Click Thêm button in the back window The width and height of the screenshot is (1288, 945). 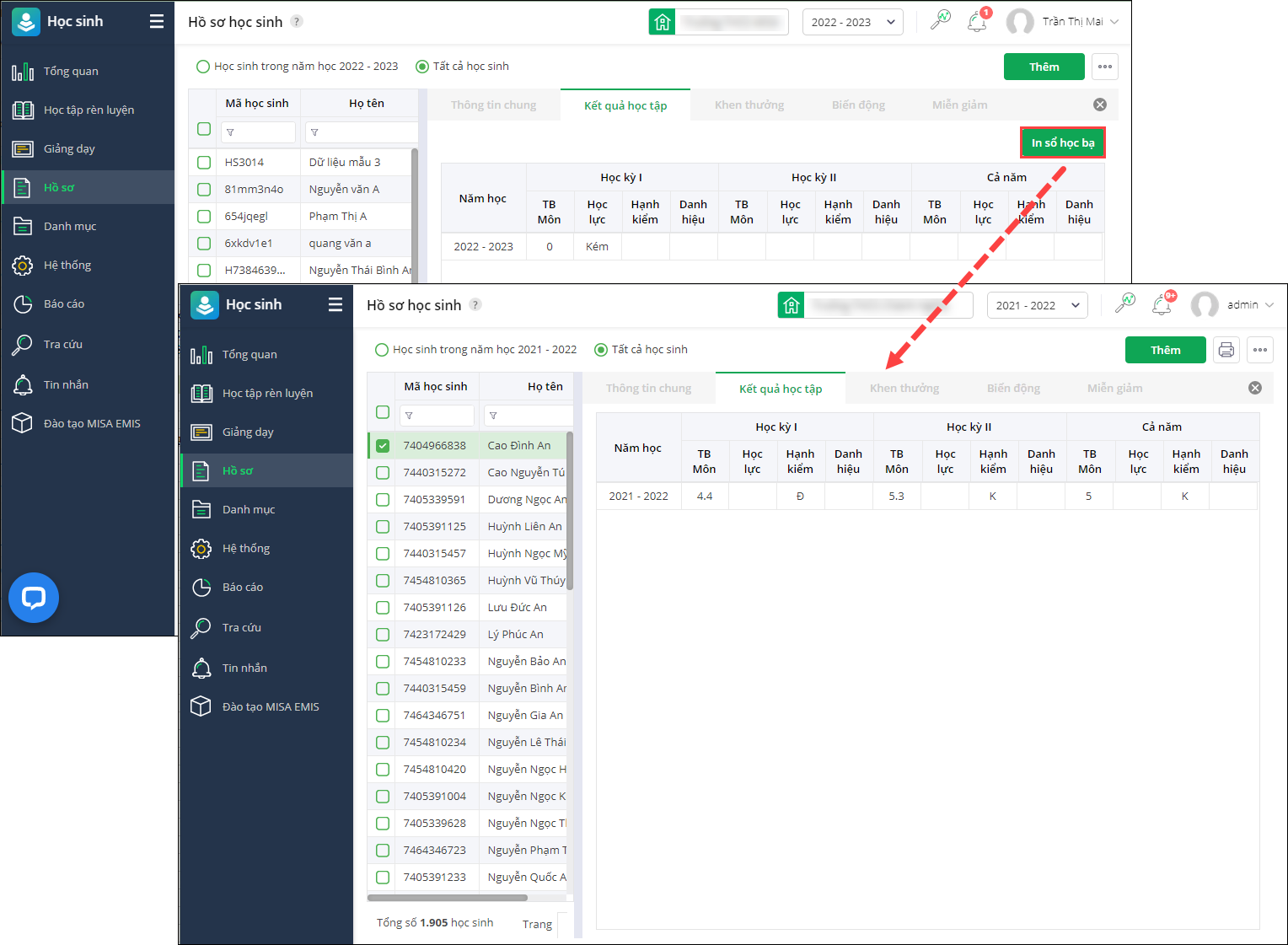[x=1044, y=67]
